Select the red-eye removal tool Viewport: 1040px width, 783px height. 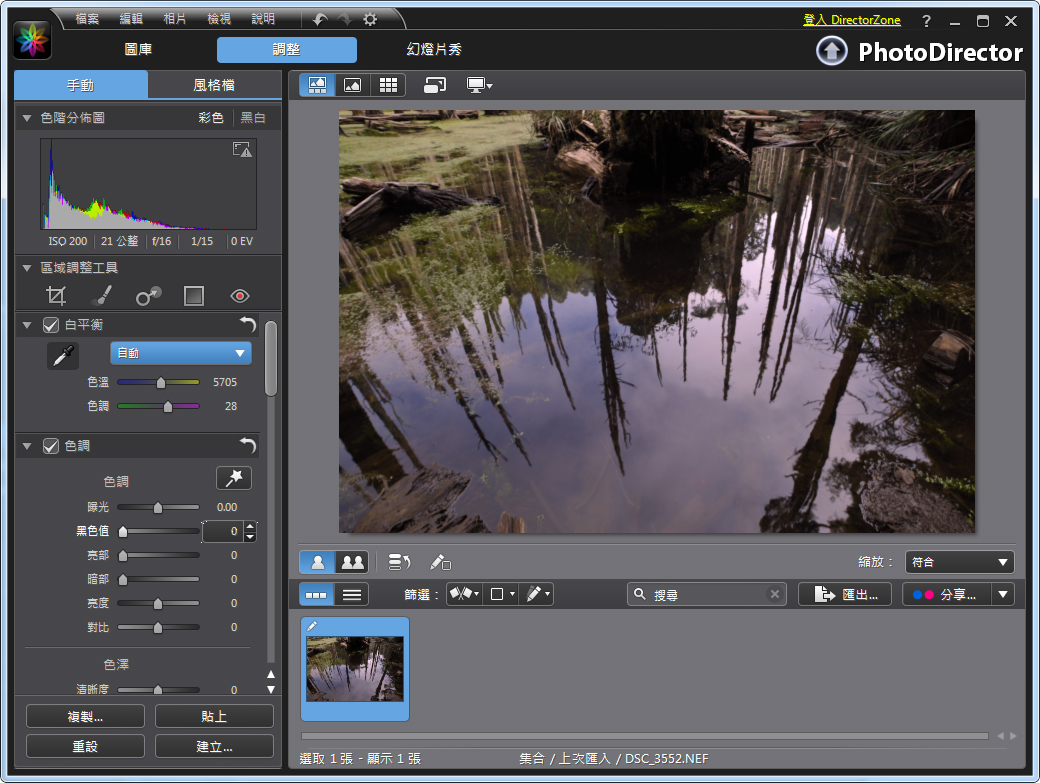[239, 296]
